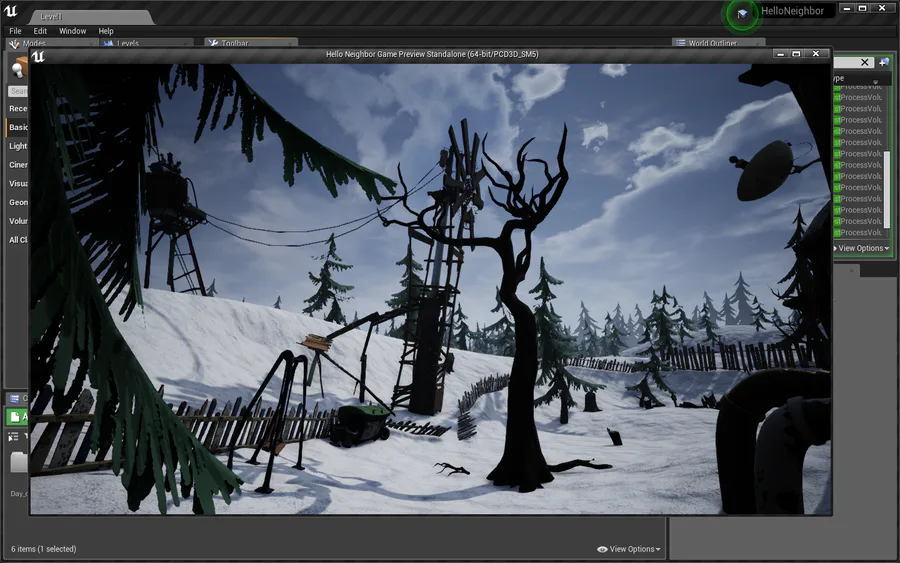Viewport: 900px width, 563px height.
Task: Clear the World Outliner search box
Action: coord(864,62)
